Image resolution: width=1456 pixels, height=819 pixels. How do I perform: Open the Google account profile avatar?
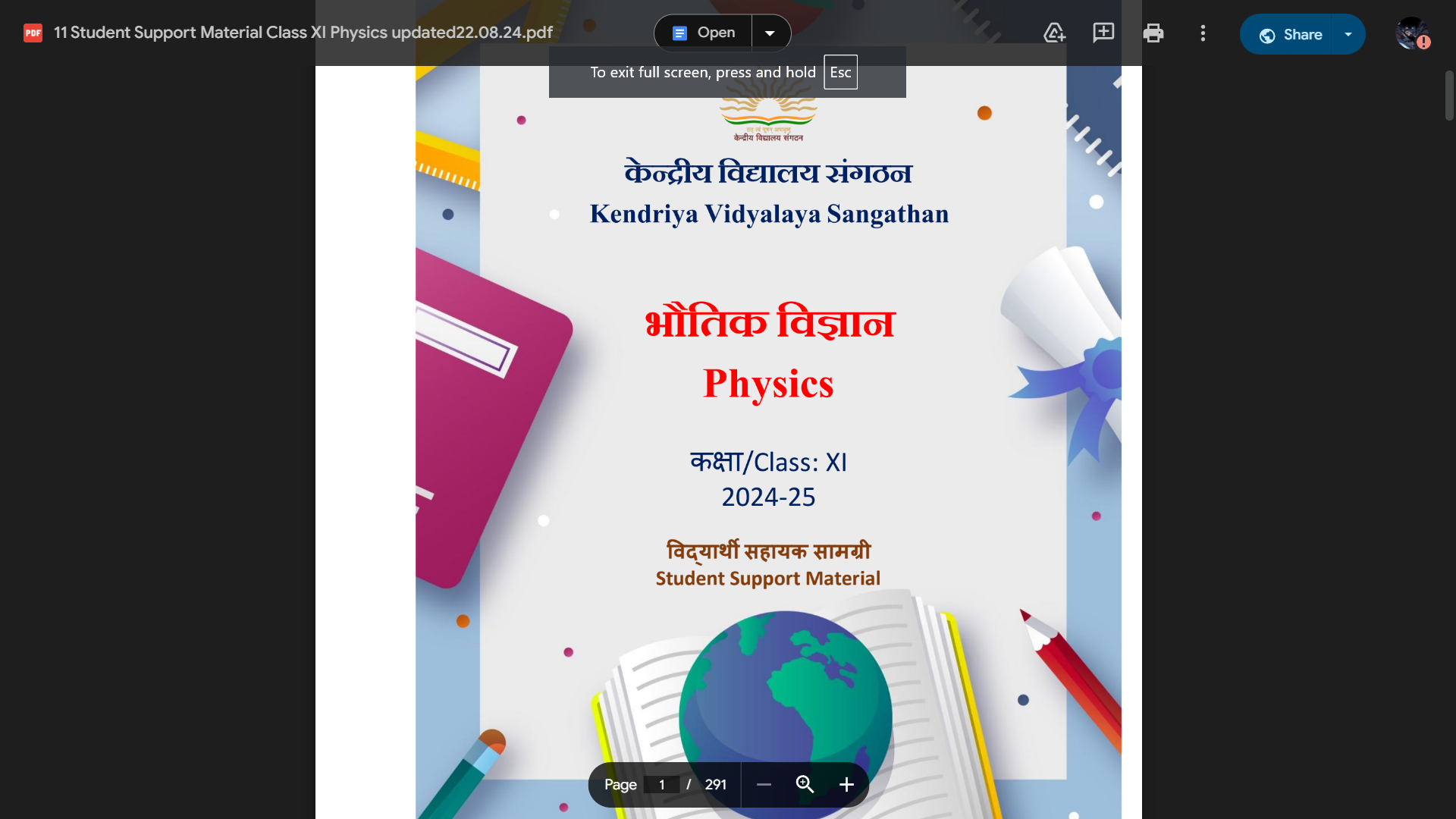1411,33
